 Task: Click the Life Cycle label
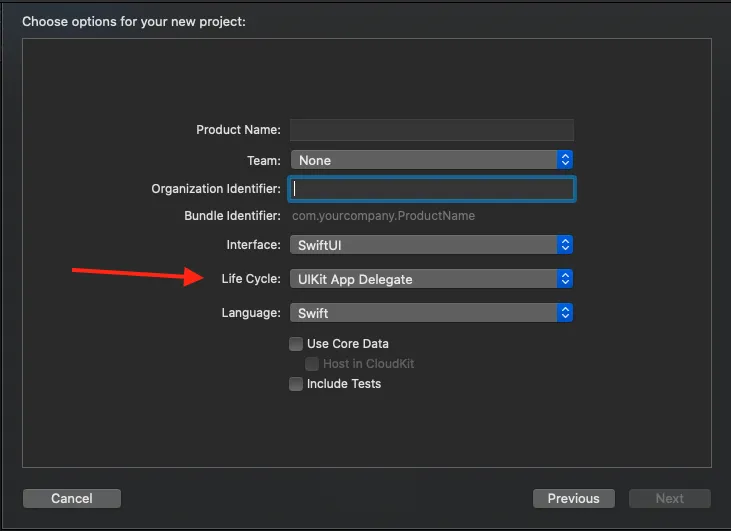(x=251, y=279)
